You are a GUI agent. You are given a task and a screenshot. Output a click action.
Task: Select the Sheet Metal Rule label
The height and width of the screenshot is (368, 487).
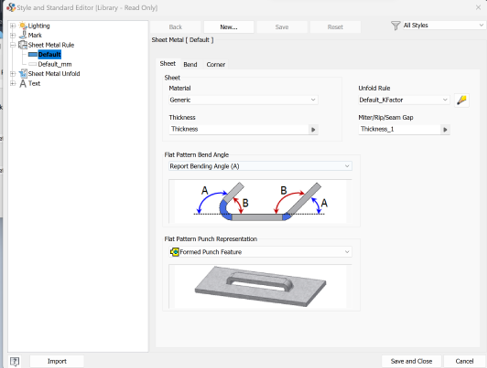(51, 45)
